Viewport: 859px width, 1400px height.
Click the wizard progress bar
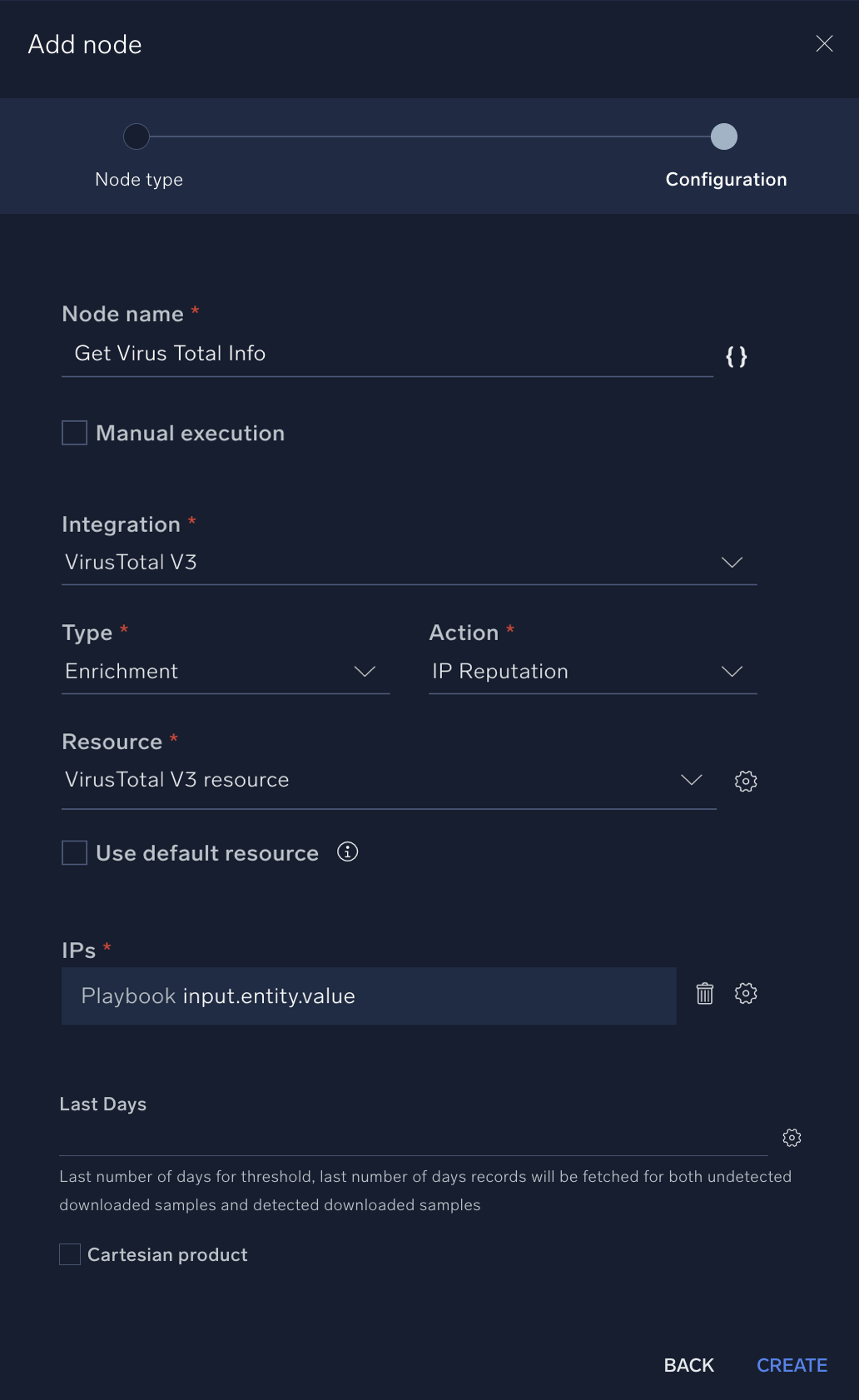(431, 136)
